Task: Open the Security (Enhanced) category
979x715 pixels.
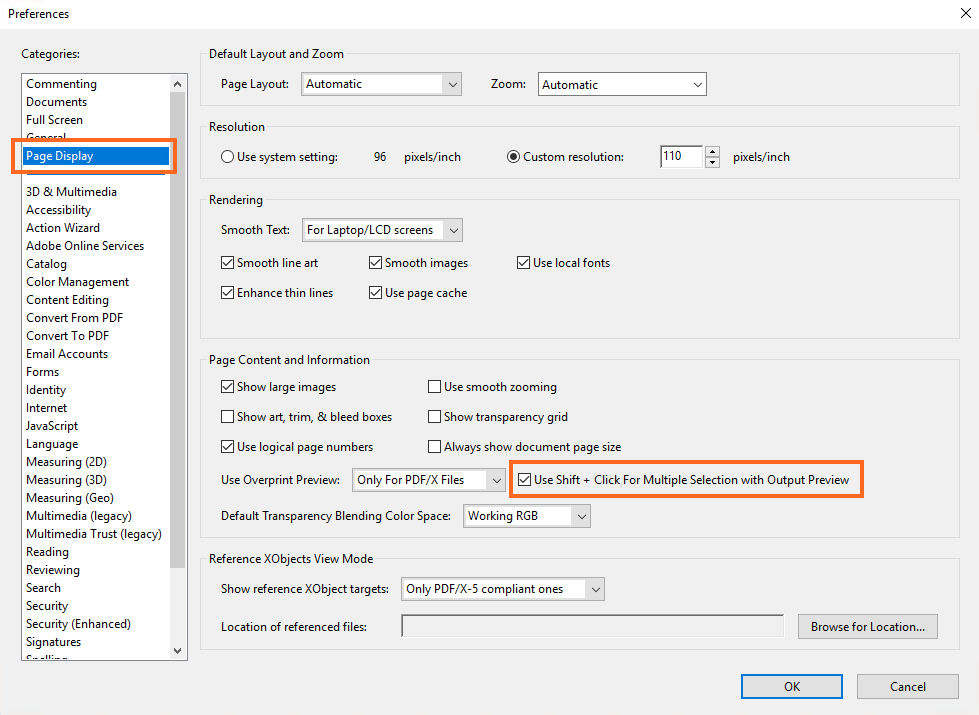Action: point(78,623)
